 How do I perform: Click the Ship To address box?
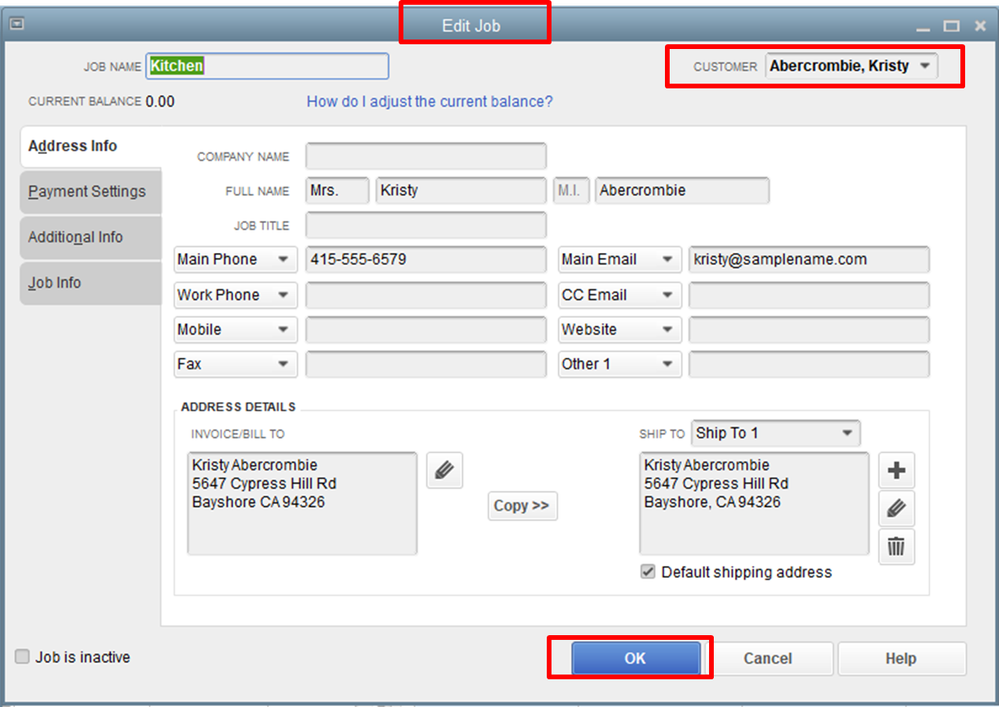pyautogui.click(x=754, y=503)
